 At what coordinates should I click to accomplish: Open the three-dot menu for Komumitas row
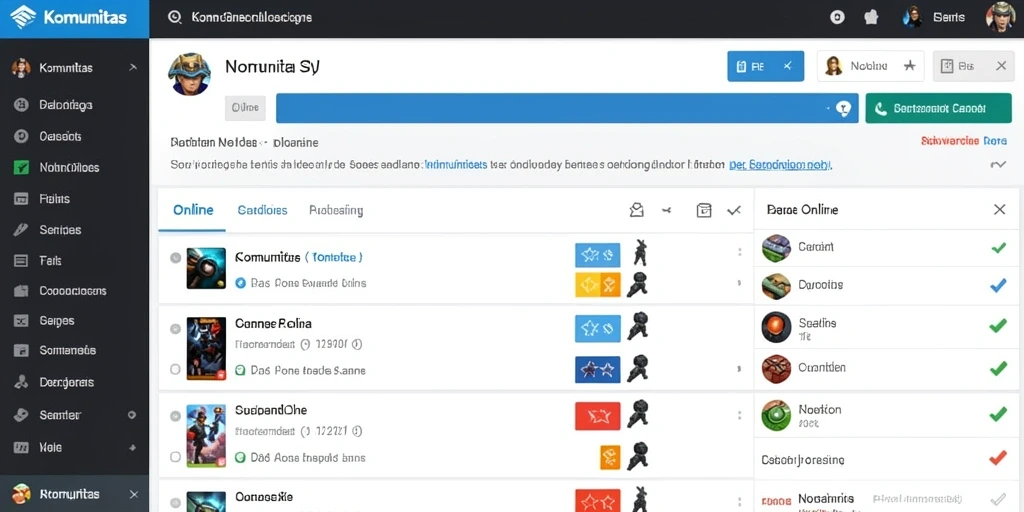(x=739, y=252)
